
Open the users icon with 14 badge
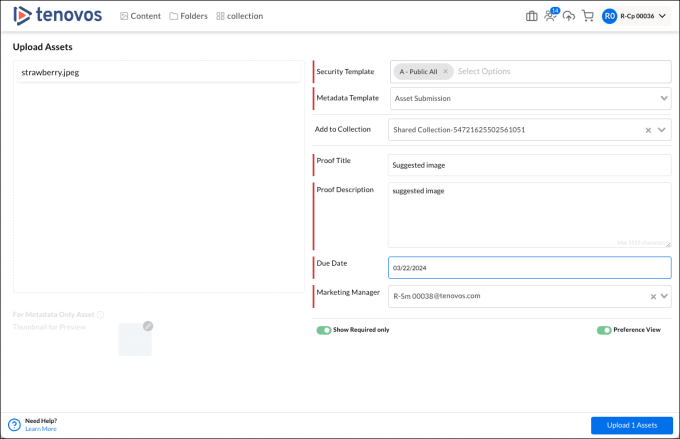(x=550, y=15)
